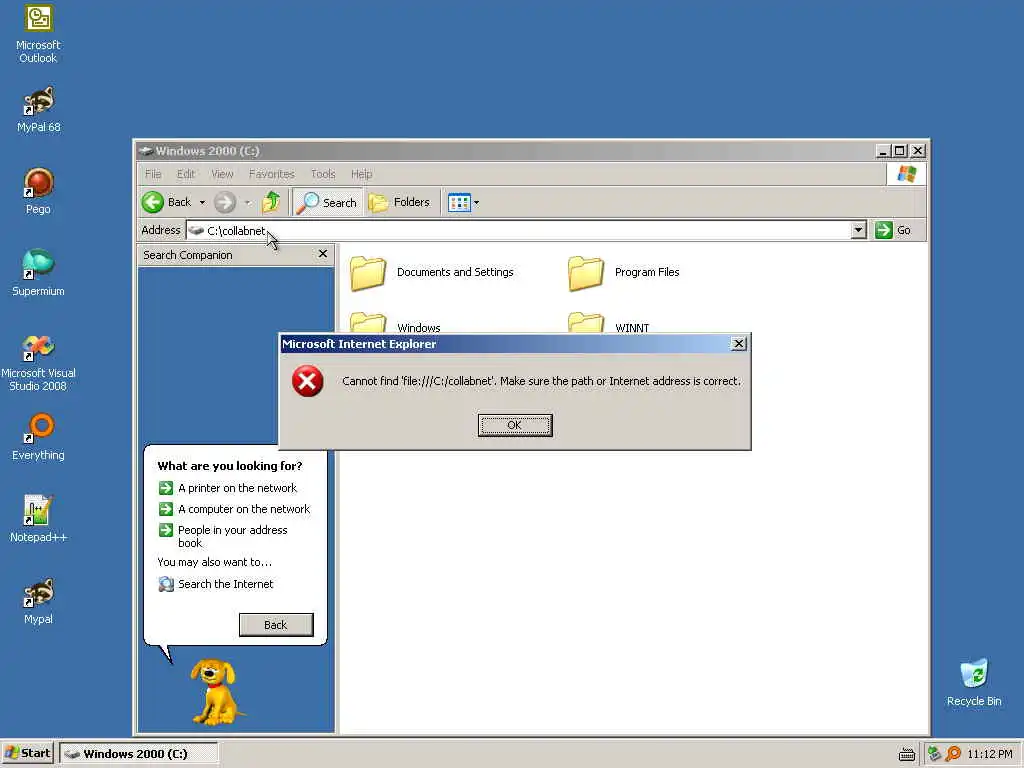Click the Windows 2000 (C:) taskbar button
Screen dimensions: 1024x768
(x=138, y=754)
